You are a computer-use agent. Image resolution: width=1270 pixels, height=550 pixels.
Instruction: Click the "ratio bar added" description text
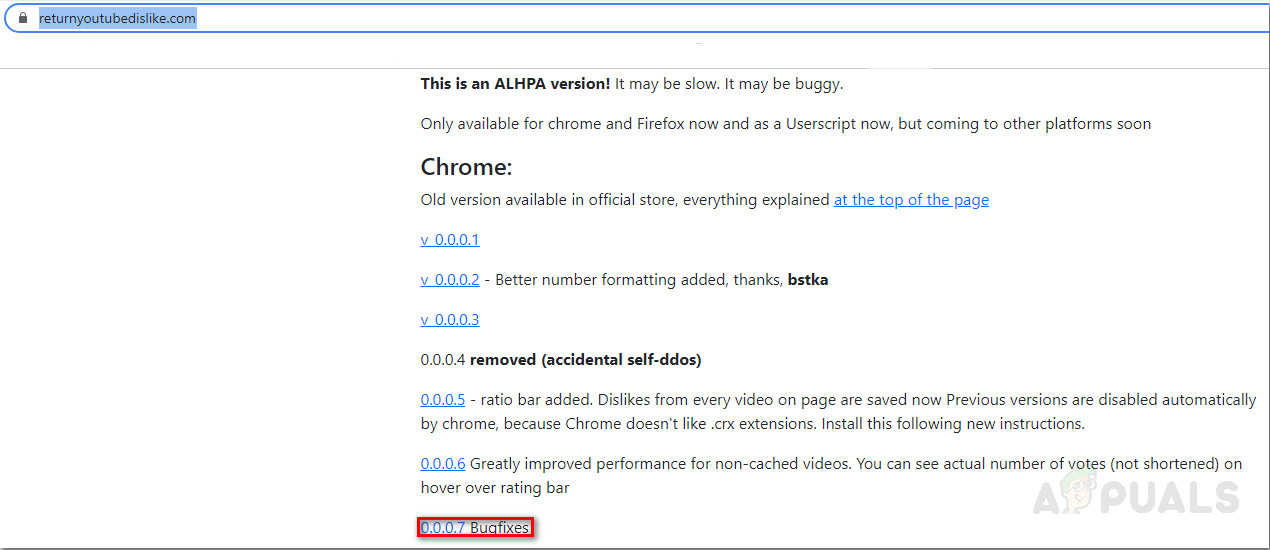point(540,400)
